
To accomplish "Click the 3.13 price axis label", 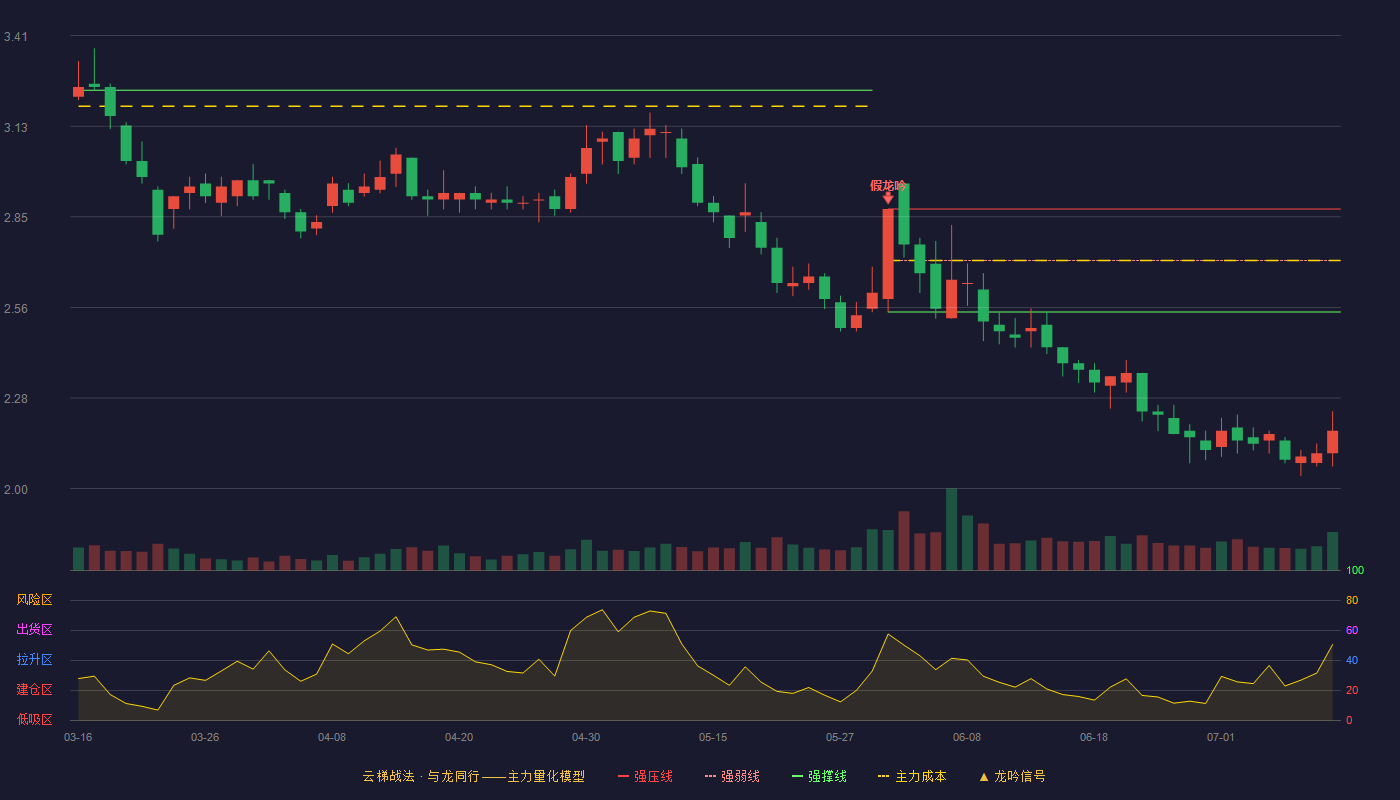I will point(16,128).
